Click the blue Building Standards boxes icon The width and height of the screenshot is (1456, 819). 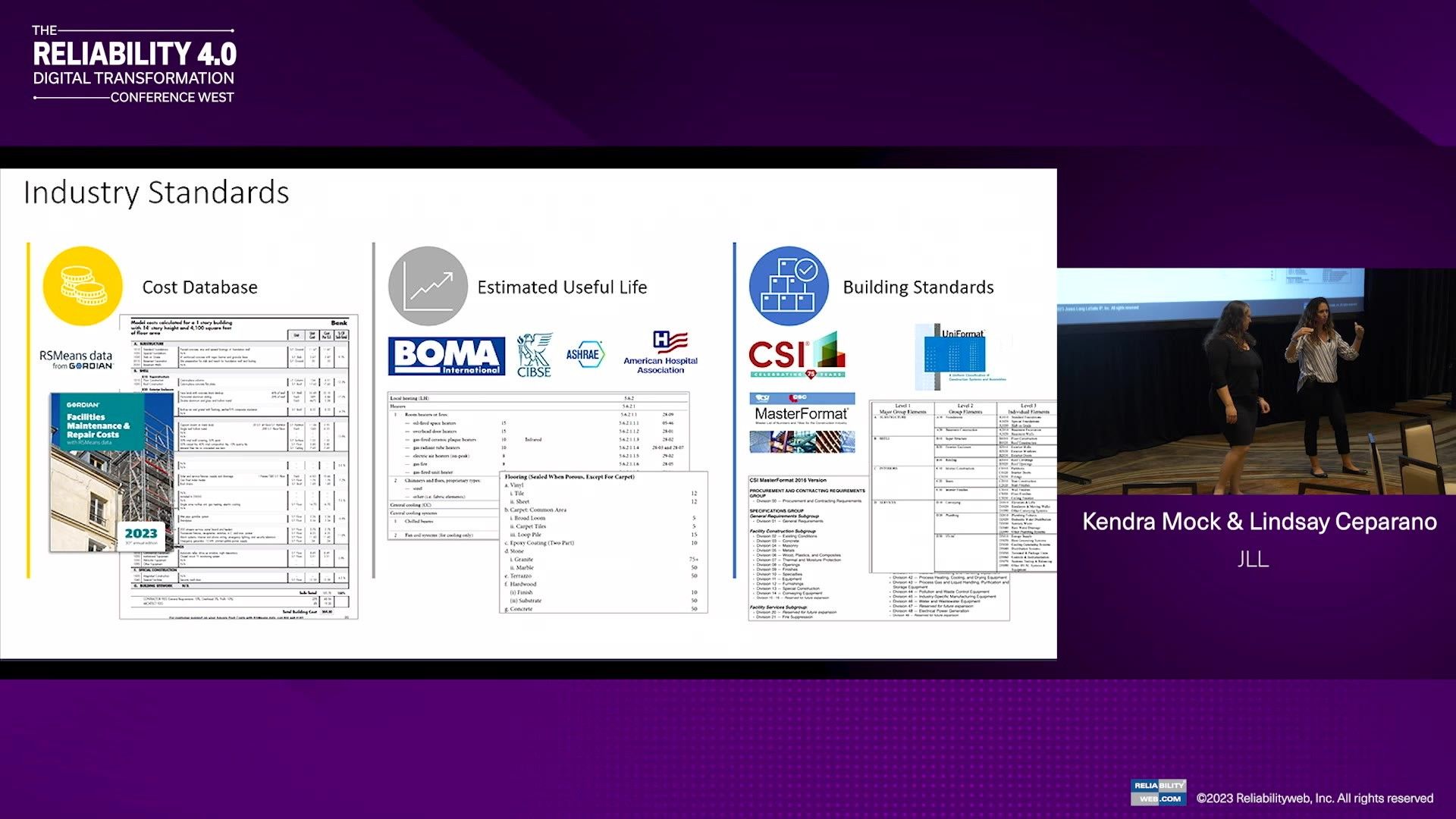(789, 286)
